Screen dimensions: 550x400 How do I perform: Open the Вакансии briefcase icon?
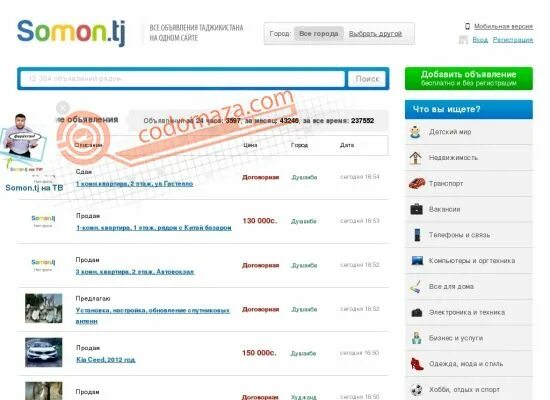417,209
